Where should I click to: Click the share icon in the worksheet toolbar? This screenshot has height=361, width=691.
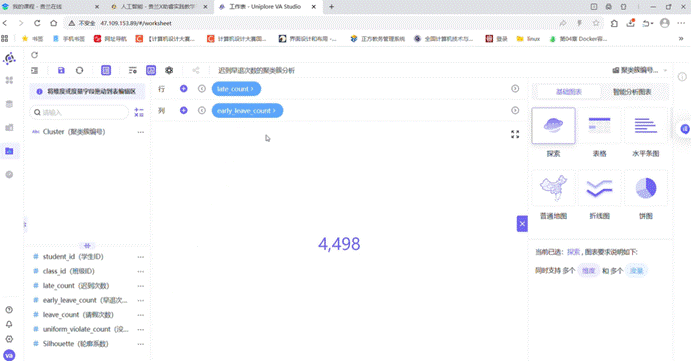[x=196, y=71]
